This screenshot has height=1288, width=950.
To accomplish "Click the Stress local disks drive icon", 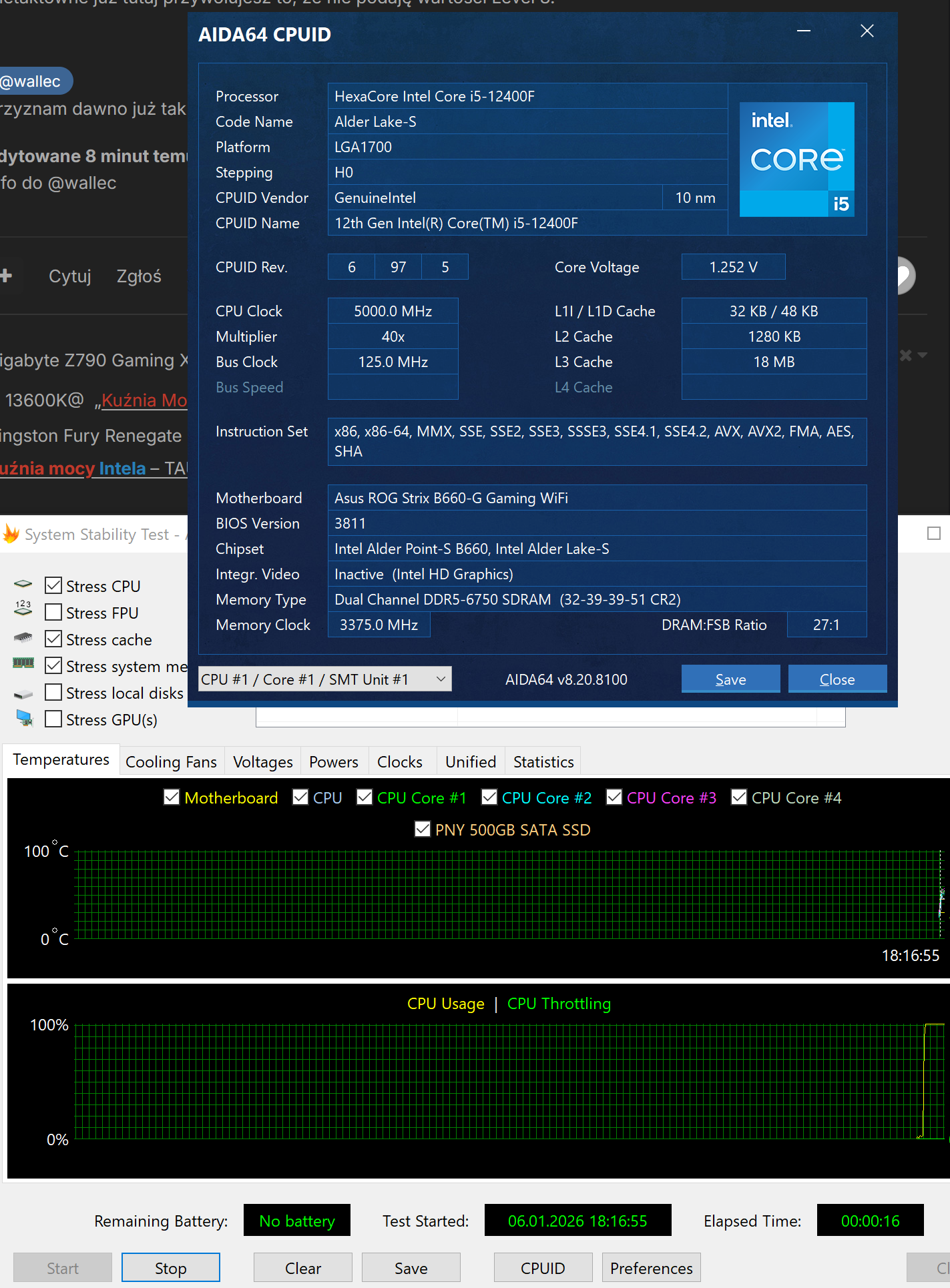I will point(23,694).
